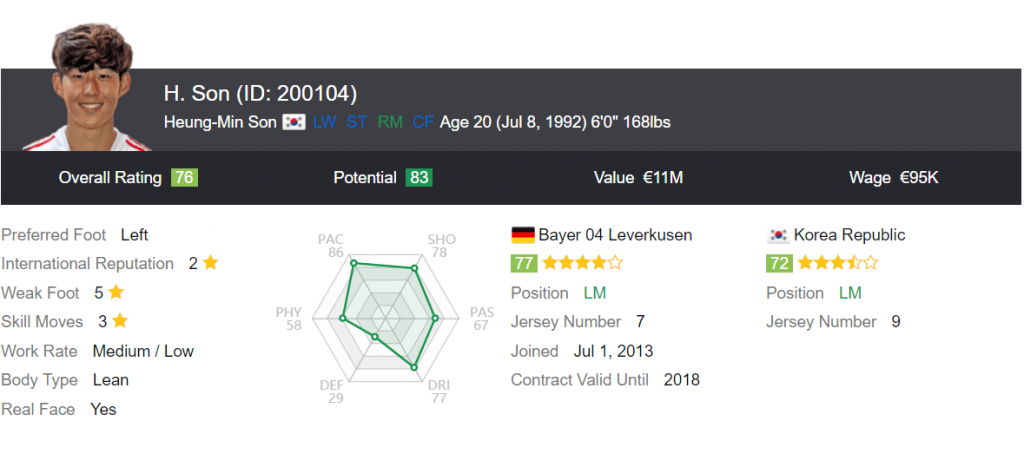Open the LW position link

pos(324,122)
